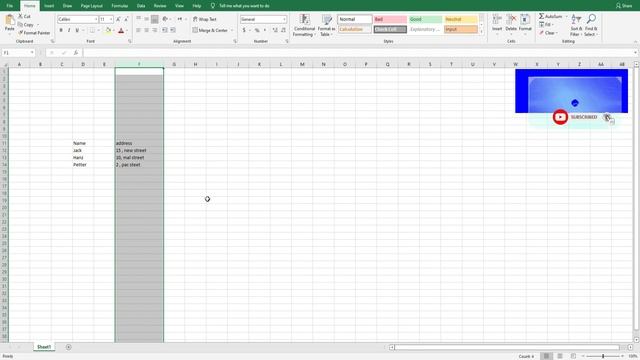Switch to the Data tab
The height and width of the screenshot is (360, 640).
141,6
